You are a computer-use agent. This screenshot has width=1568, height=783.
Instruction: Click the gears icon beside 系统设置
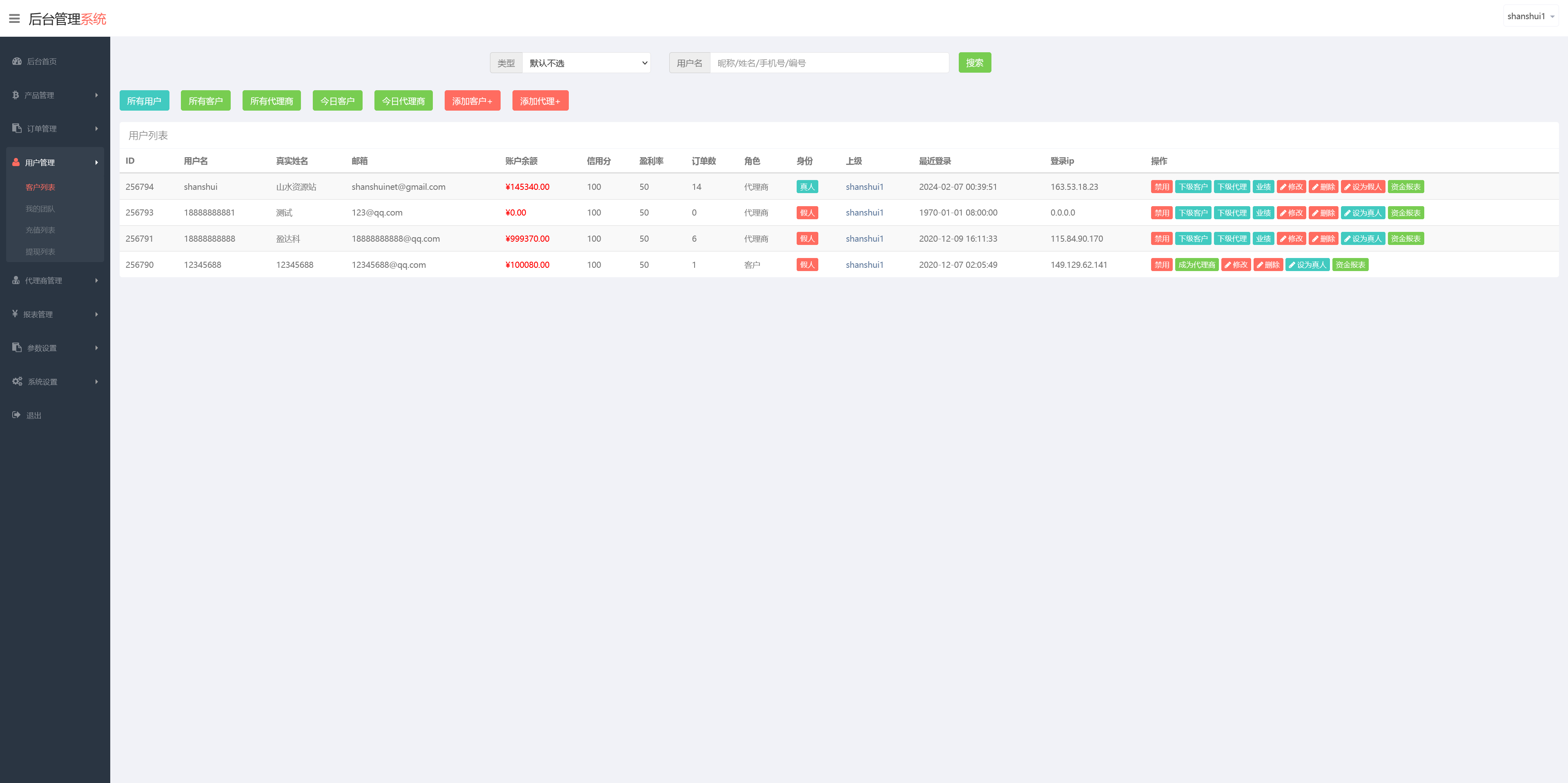[x=17, y=381]
